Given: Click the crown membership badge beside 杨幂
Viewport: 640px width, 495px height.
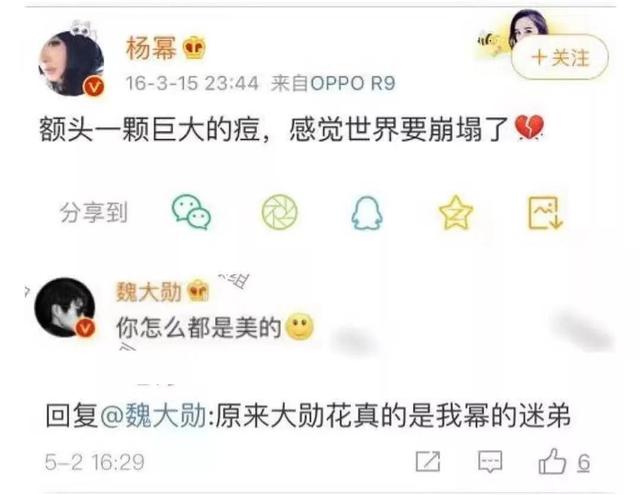Looking at the screenshot, I should pos(194,48).
